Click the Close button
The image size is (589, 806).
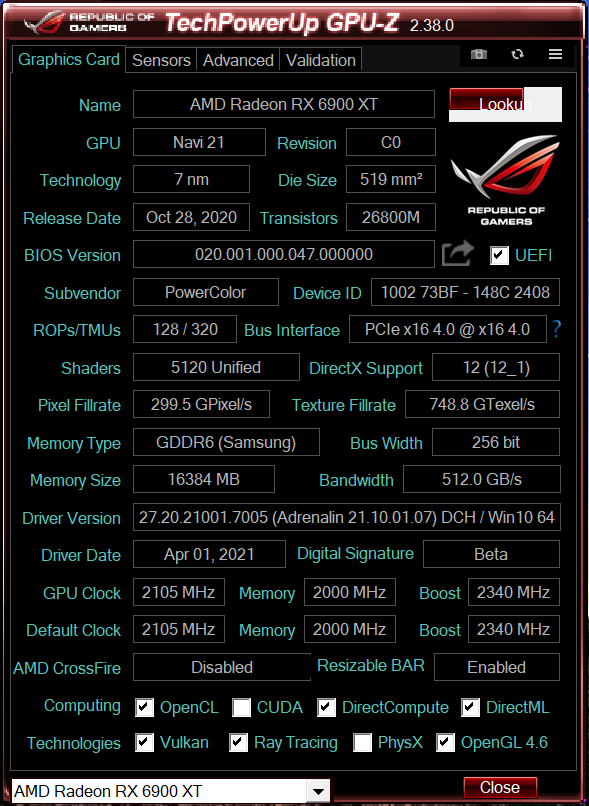click(500, 787)
